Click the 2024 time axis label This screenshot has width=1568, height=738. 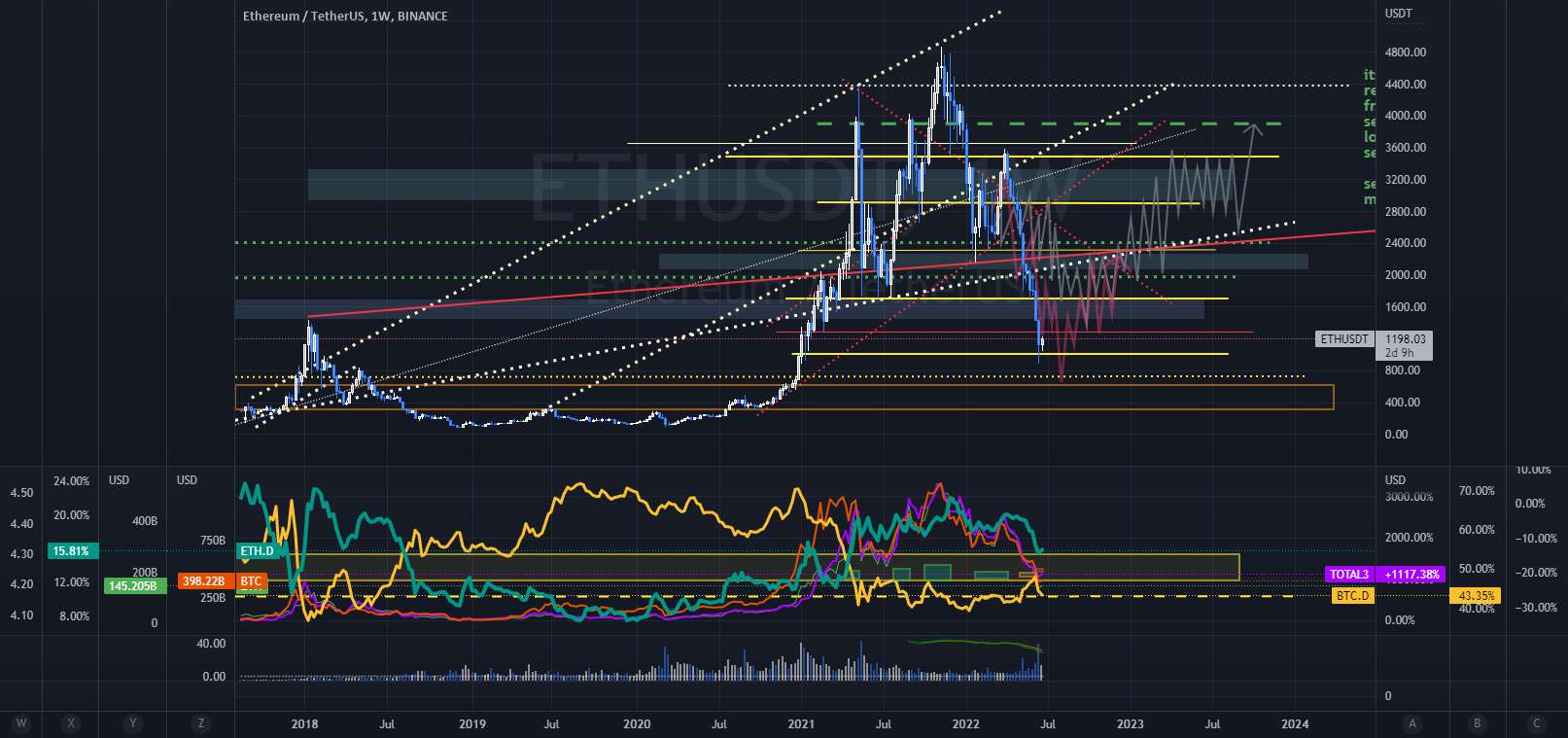point(1295,723)
